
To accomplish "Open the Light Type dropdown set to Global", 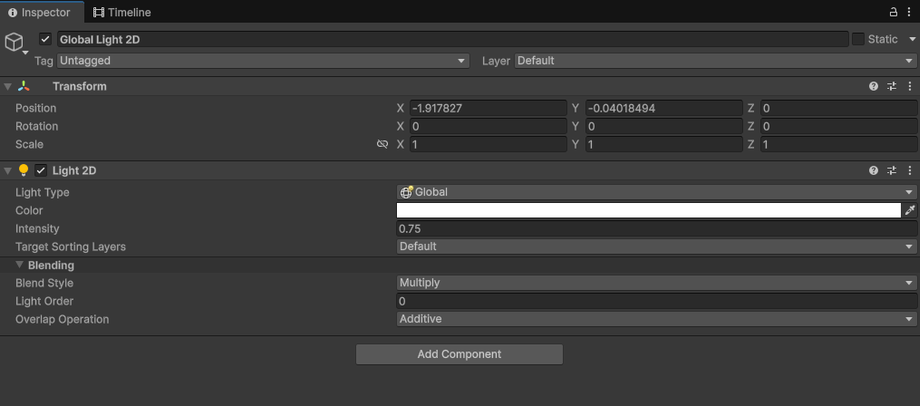I will click(x=657, y=192).
